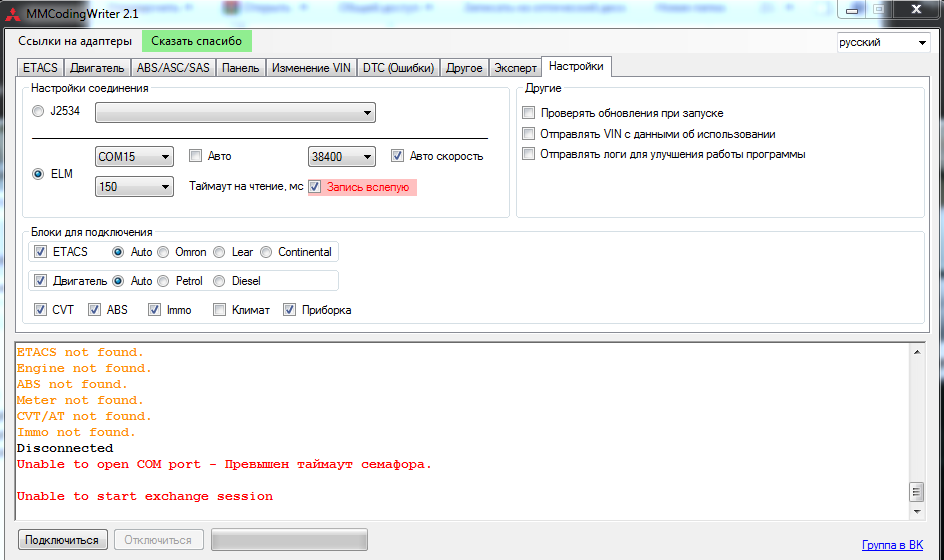Select Двигатель Auto radio button
Viewport: 944px width, 560px height.
click(118, 281)
